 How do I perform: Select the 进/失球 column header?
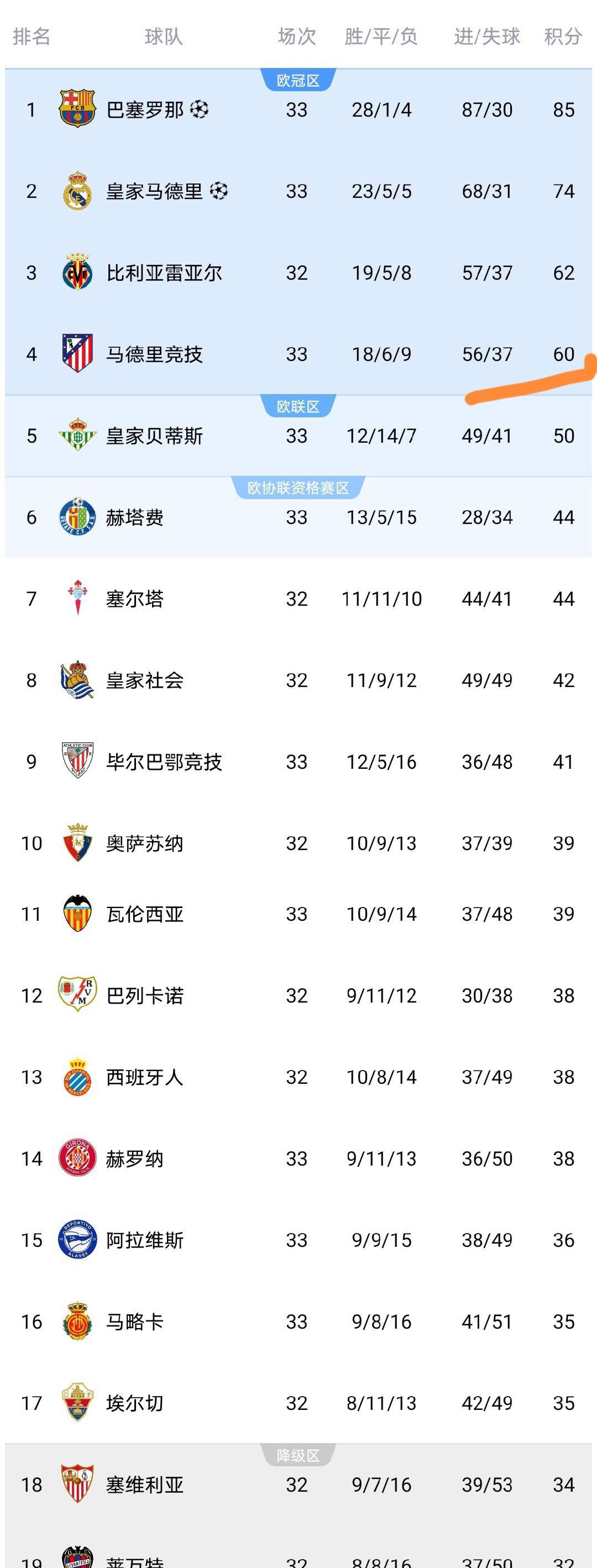pyautogui.click(x=487, y=36)
